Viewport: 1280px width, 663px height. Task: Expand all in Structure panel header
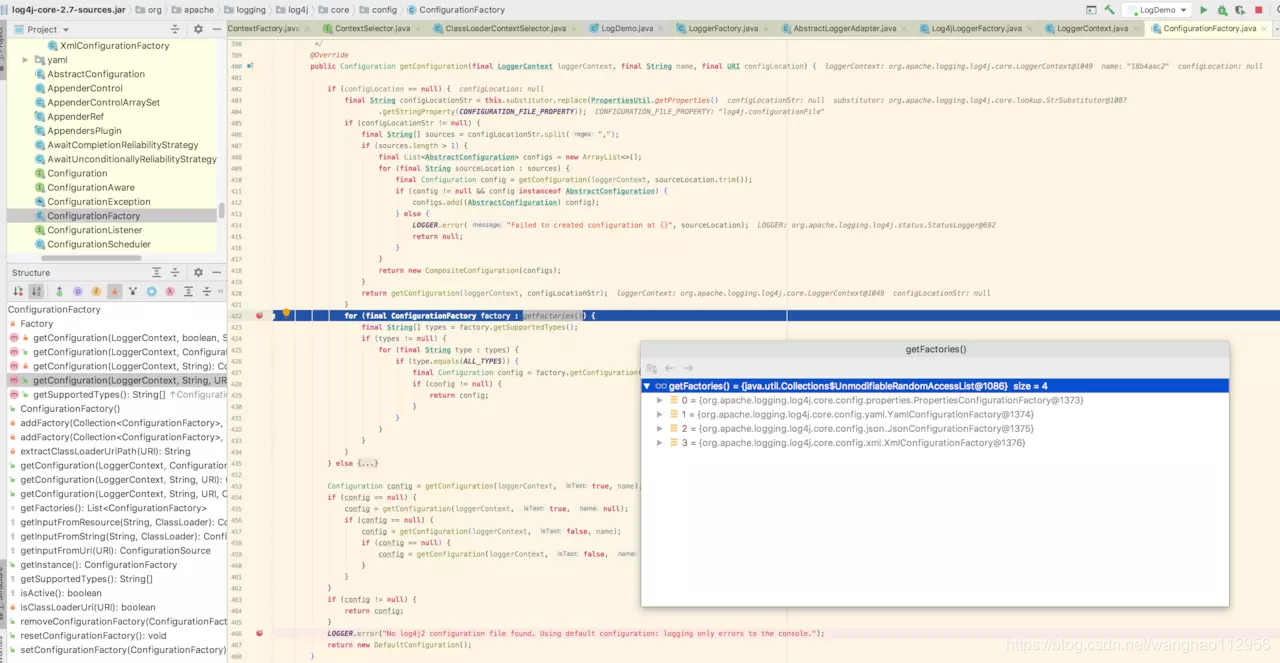point(157,272)
